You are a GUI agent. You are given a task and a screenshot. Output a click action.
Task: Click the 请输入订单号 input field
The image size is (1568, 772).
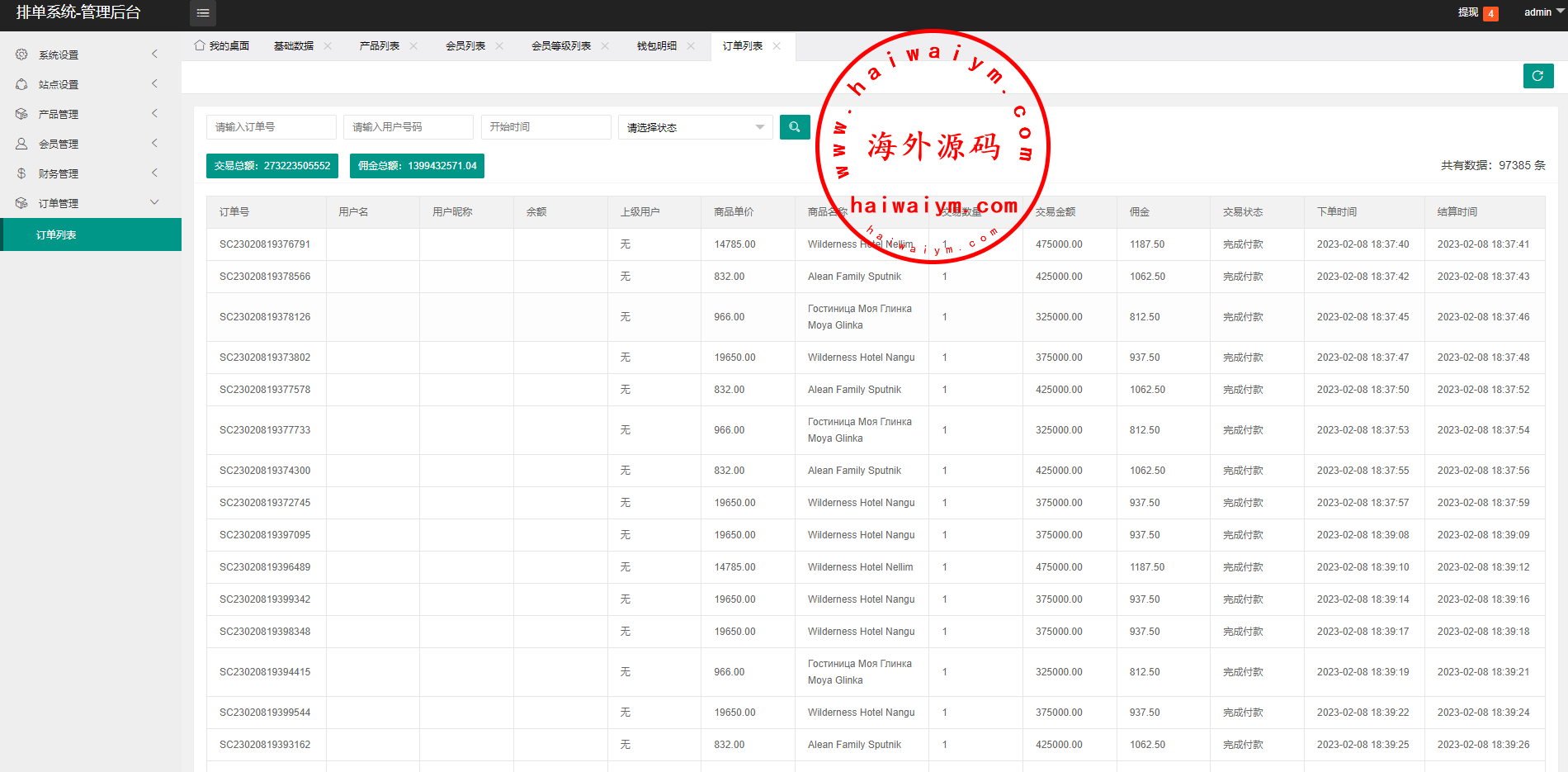point(271,127)
